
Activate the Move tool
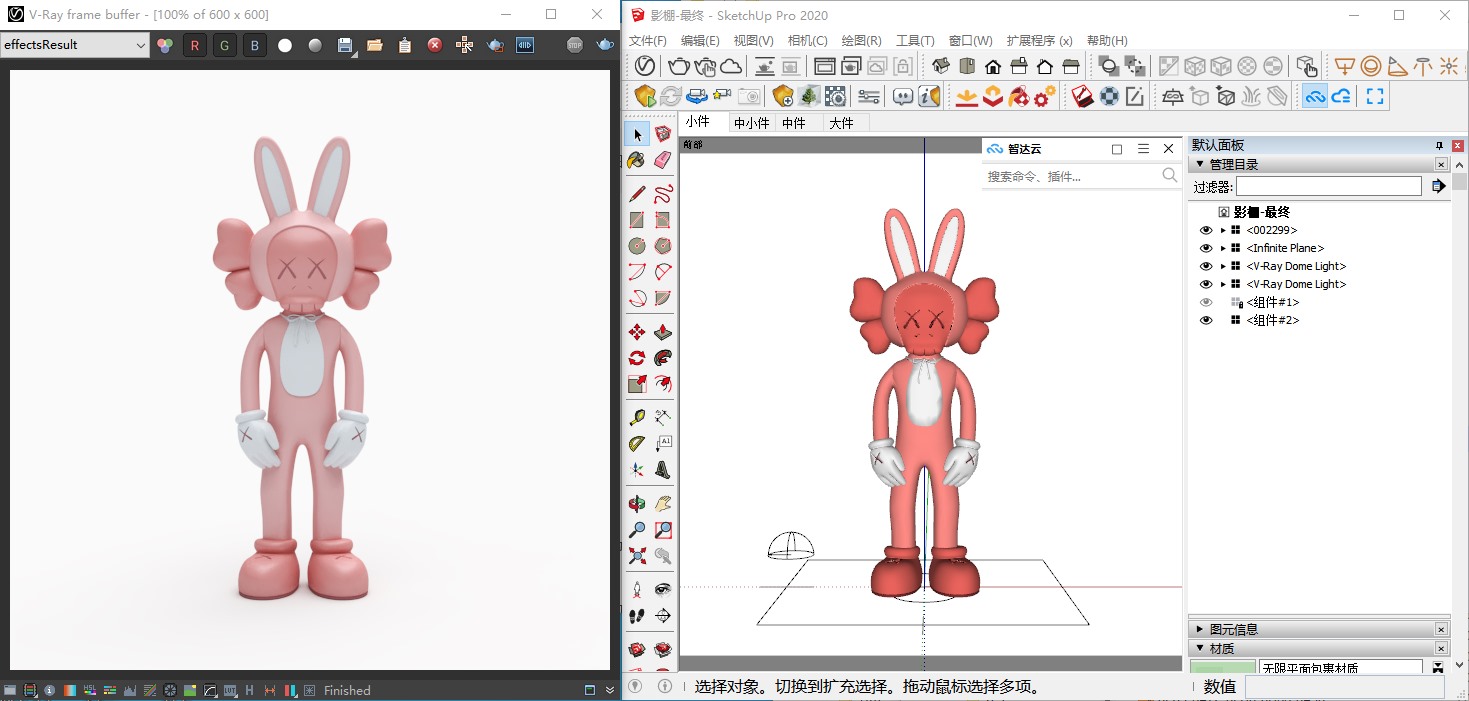pos(637,331)
